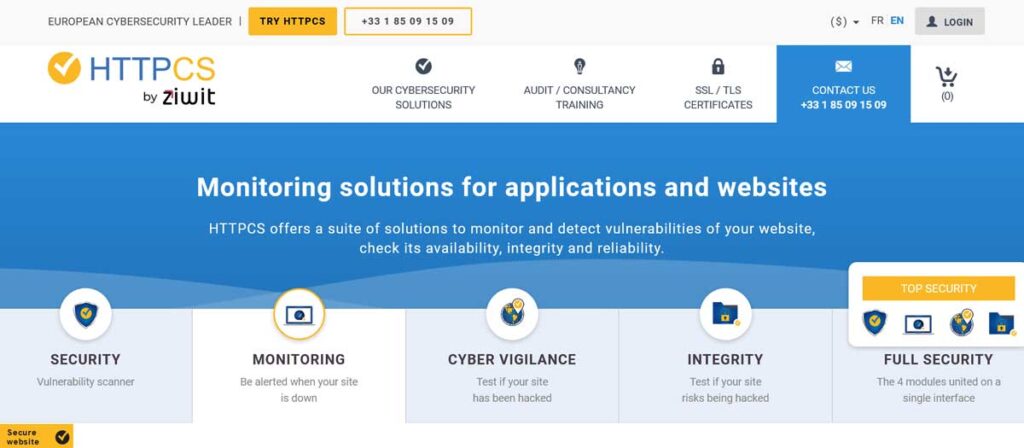
Task: Click the HTTPCS checkmark logo
Action: pyautogui.click(x=65, y=69)
